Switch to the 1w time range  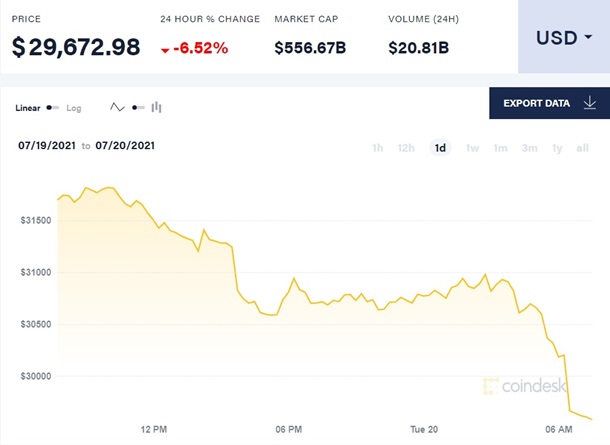tap(473, 148)
